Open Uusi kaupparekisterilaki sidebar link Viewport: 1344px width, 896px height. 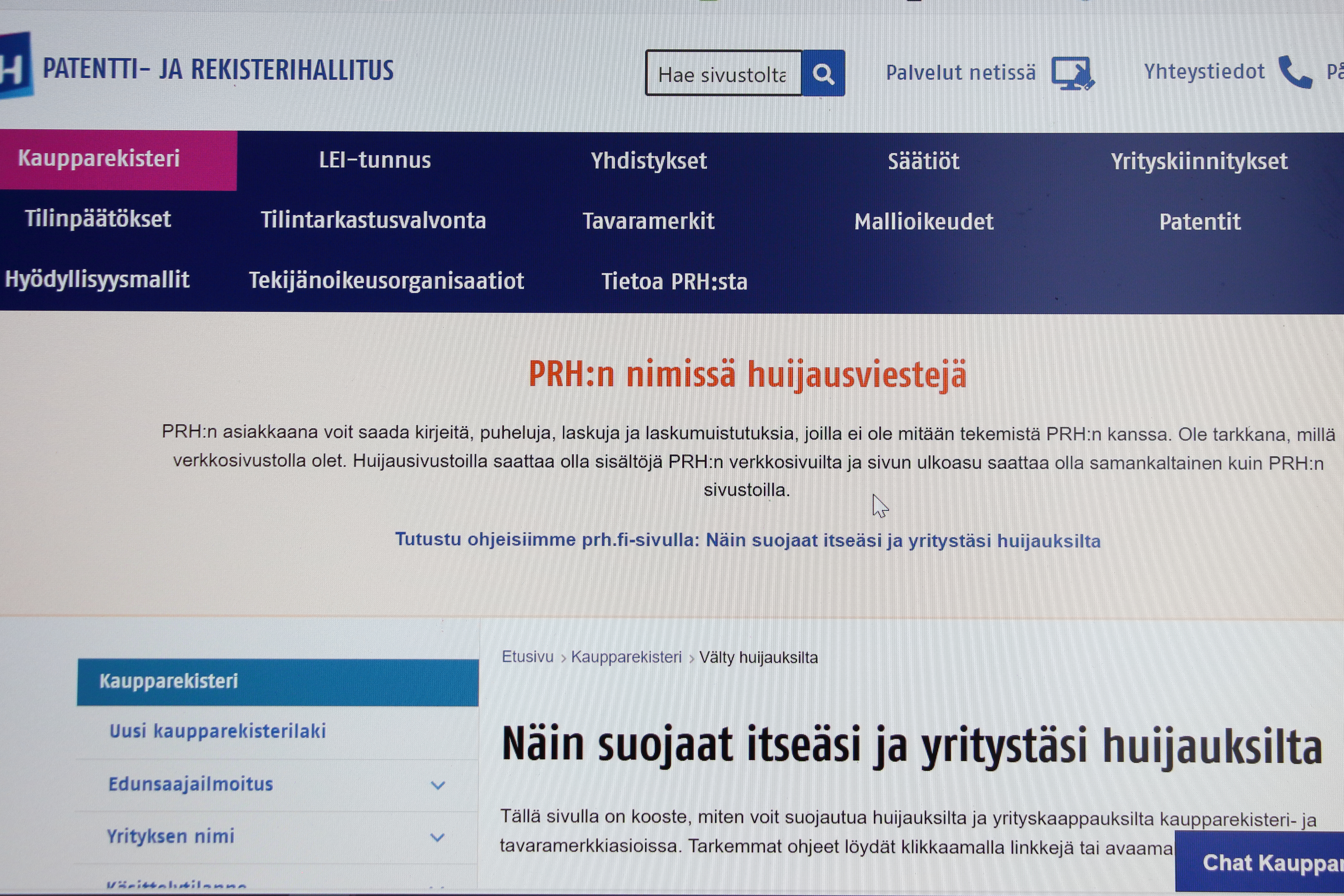(217, 732)
